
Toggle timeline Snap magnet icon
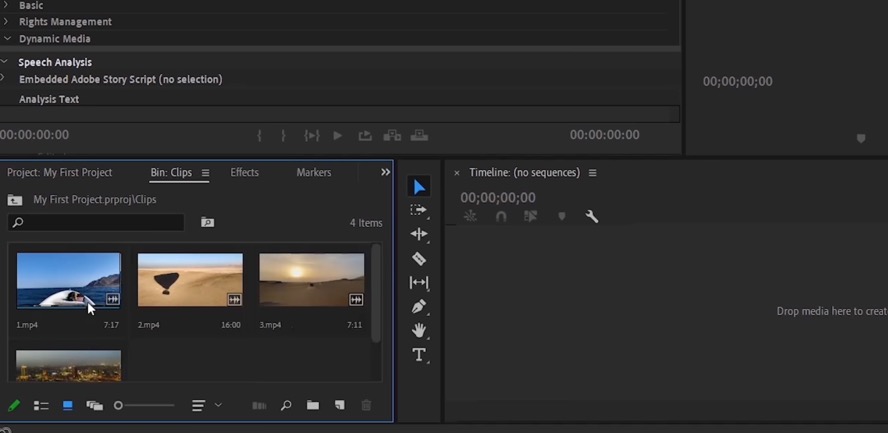(501, 216)
